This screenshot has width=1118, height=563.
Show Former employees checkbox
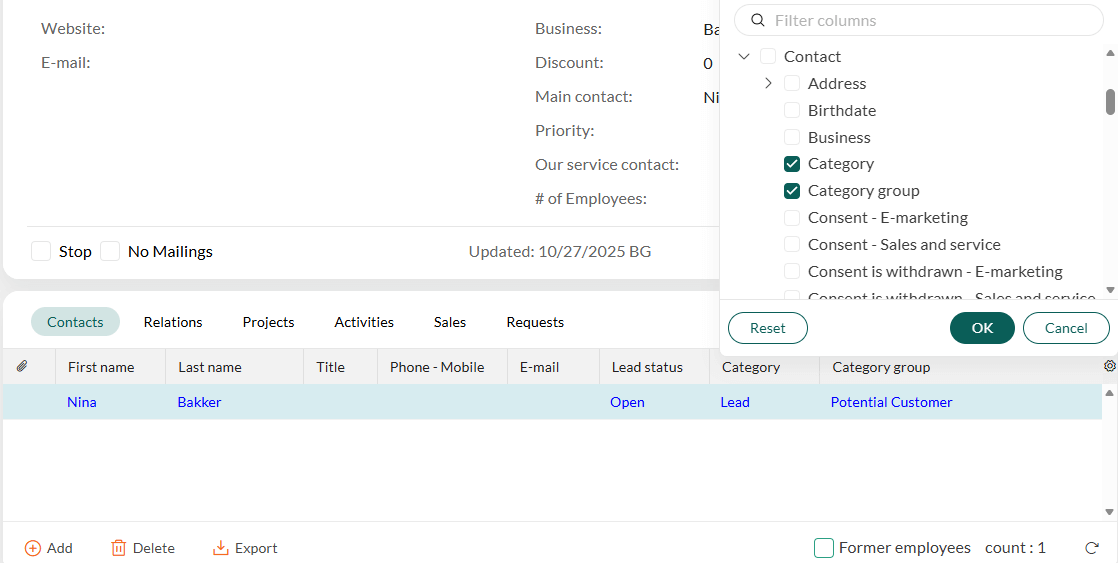(x=824, y=548)
